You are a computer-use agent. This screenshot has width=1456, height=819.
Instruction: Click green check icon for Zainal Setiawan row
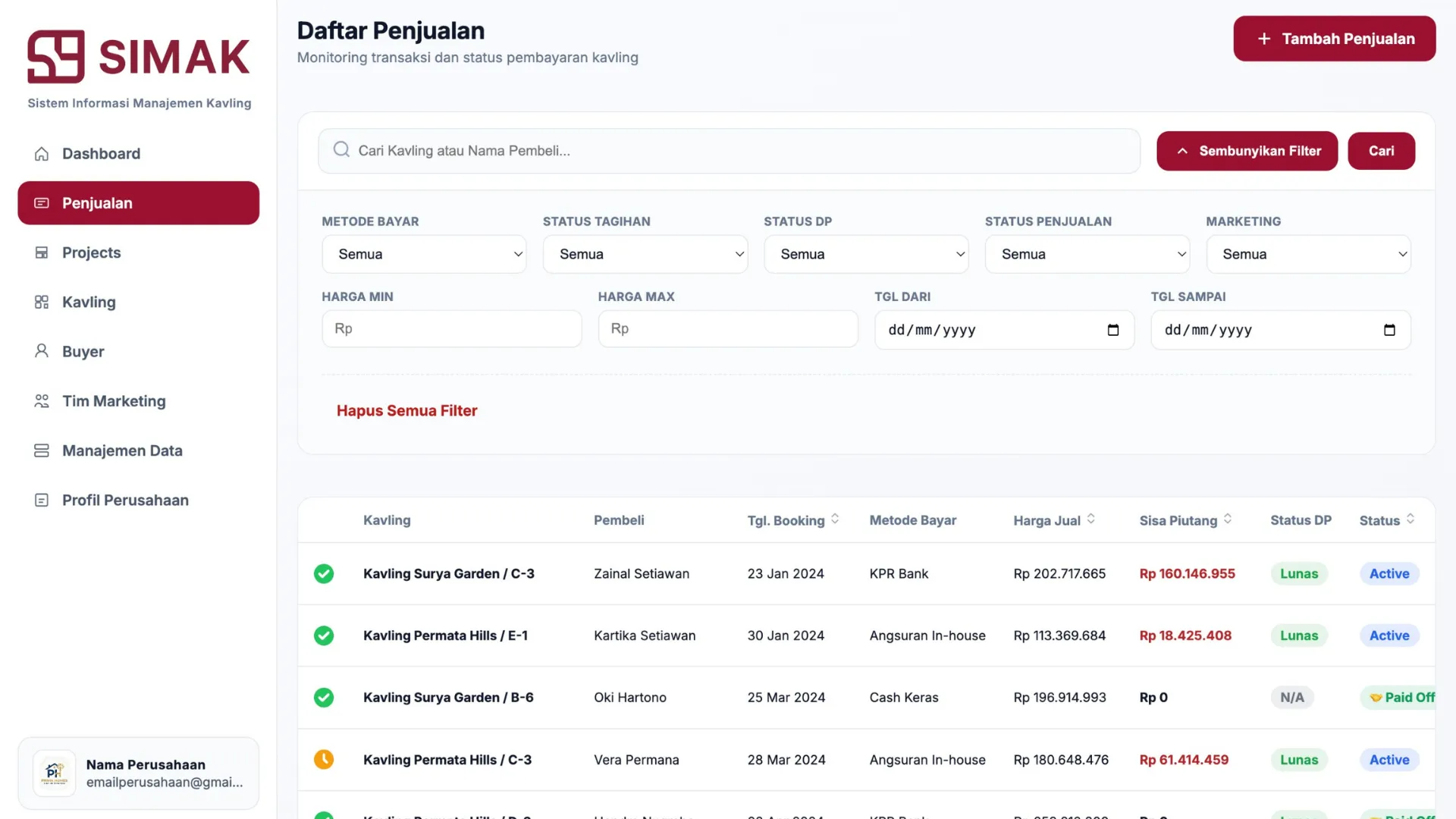[324, 574]
